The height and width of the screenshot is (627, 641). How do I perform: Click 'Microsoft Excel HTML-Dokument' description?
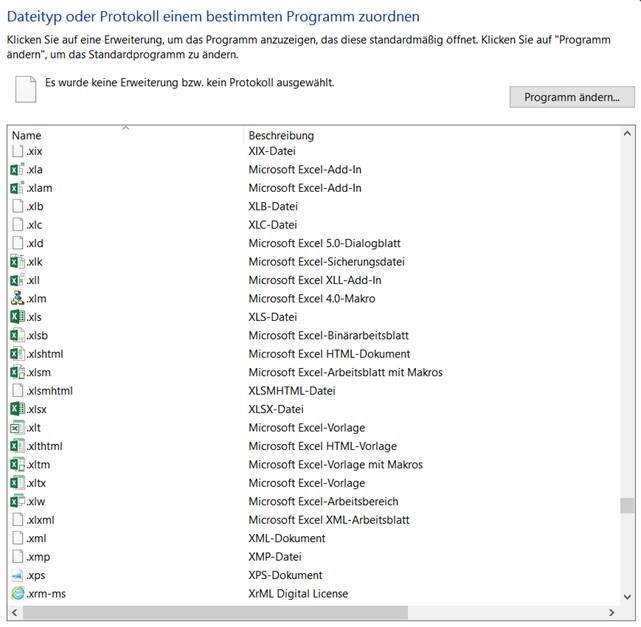[x=329, y=354]
